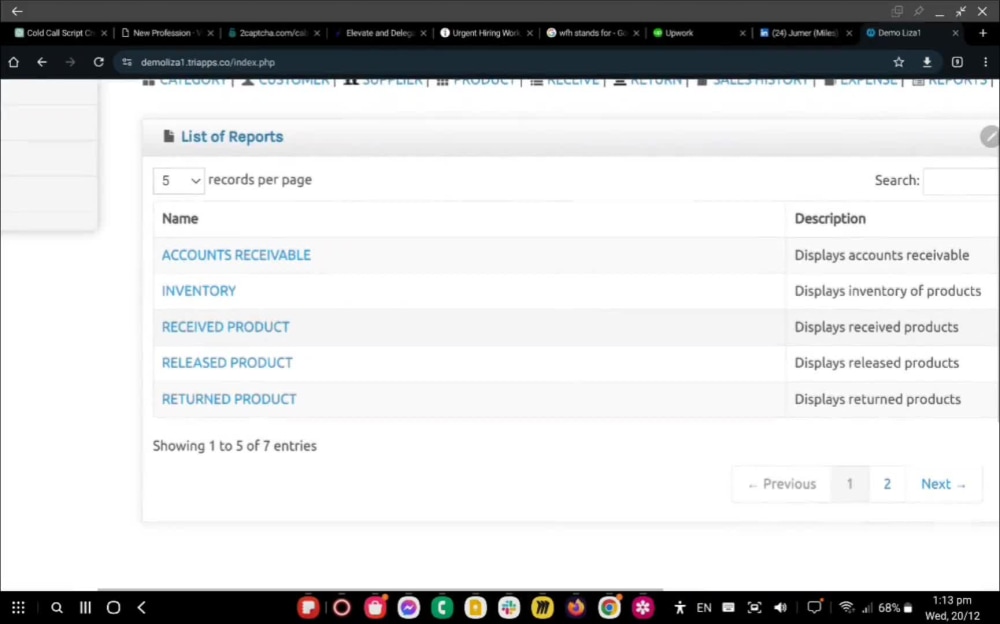Image resolution: width=1000 pixels, height=624 pixels.
Task: Click the PRODUCT grid icon
Action: [442, 80]
